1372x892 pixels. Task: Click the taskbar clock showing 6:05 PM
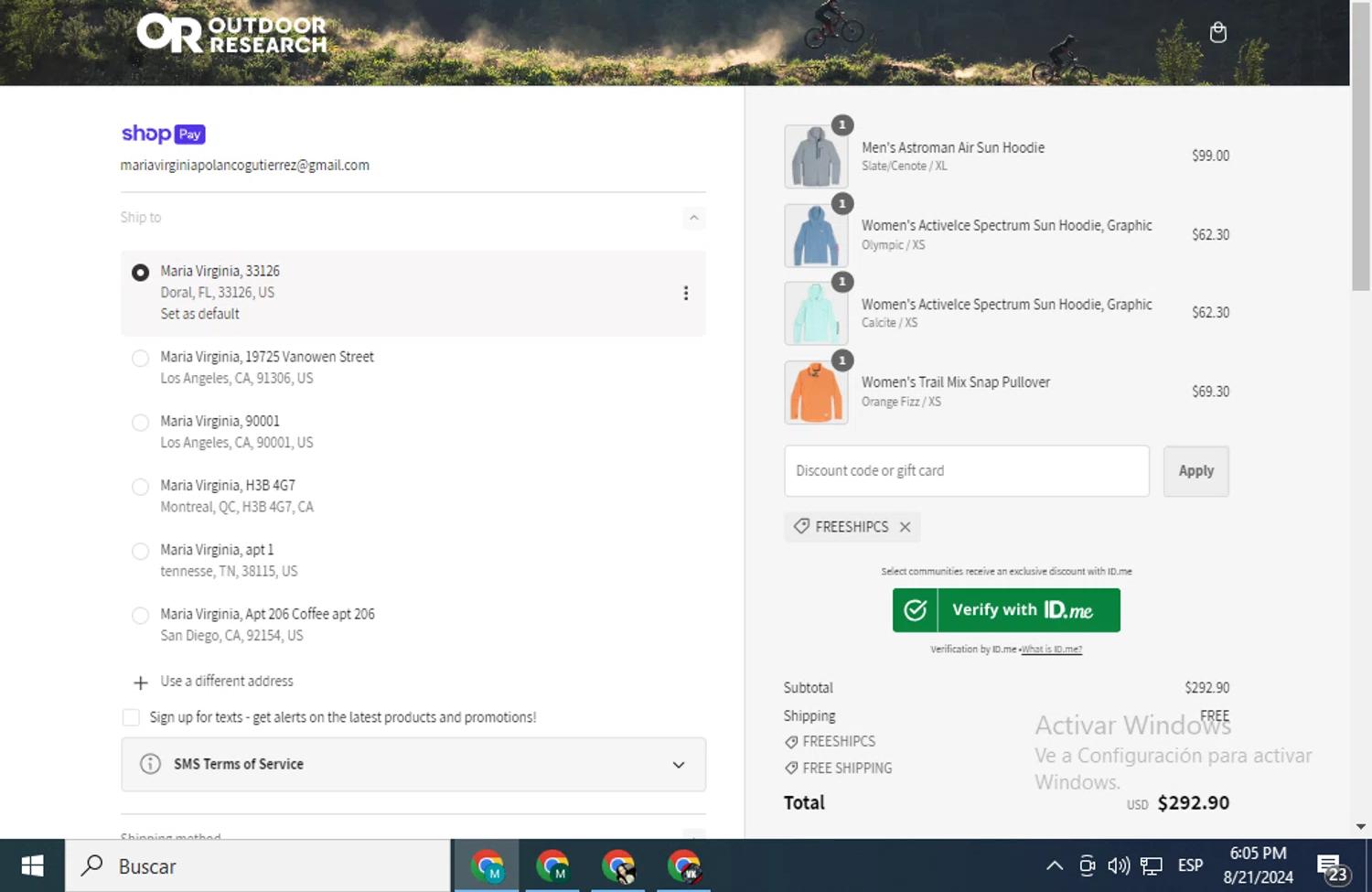(x=1258, y=865)
